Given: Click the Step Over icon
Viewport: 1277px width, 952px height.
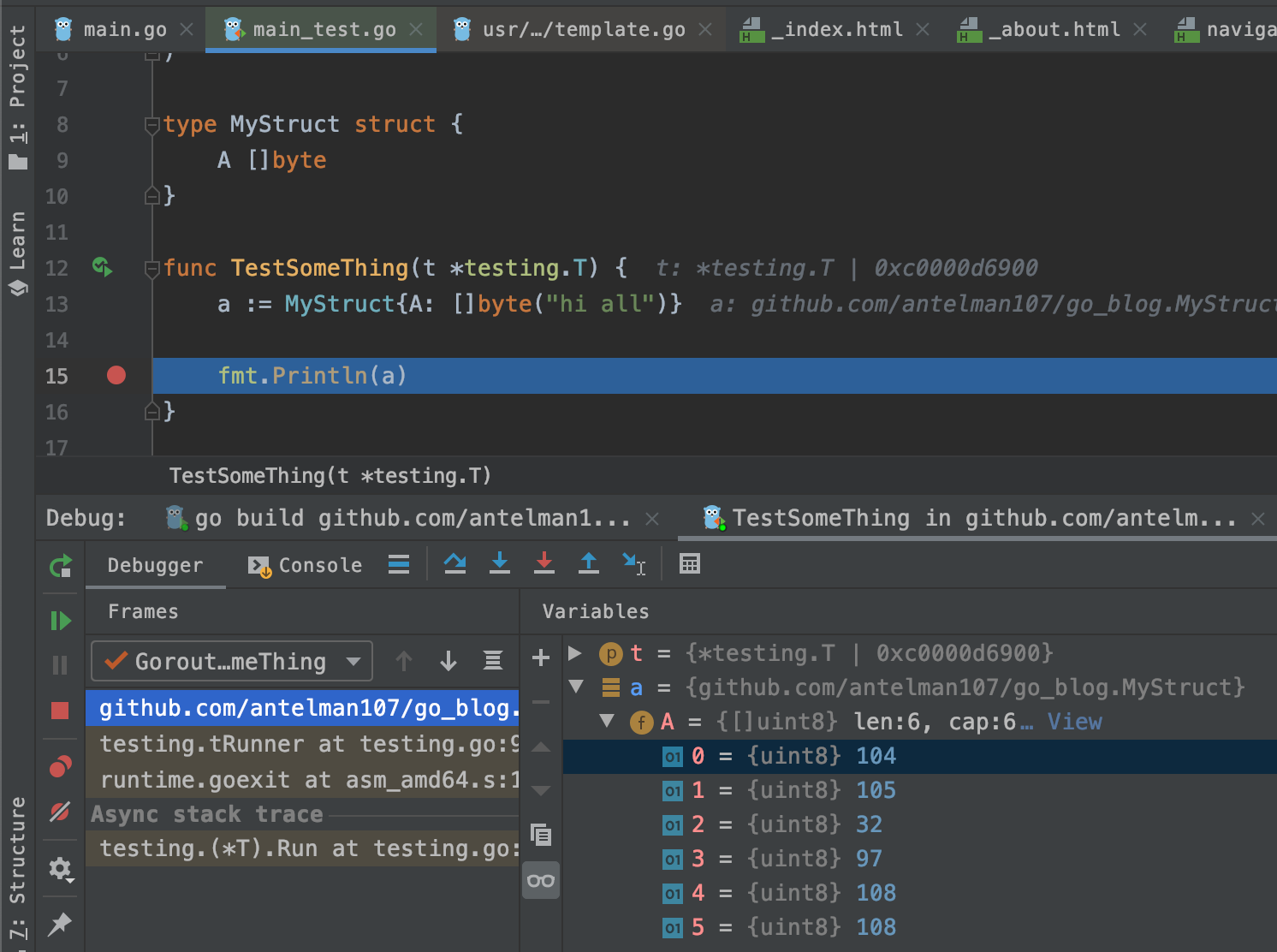Looking at the screenshot, I should (x=455, y=563).
